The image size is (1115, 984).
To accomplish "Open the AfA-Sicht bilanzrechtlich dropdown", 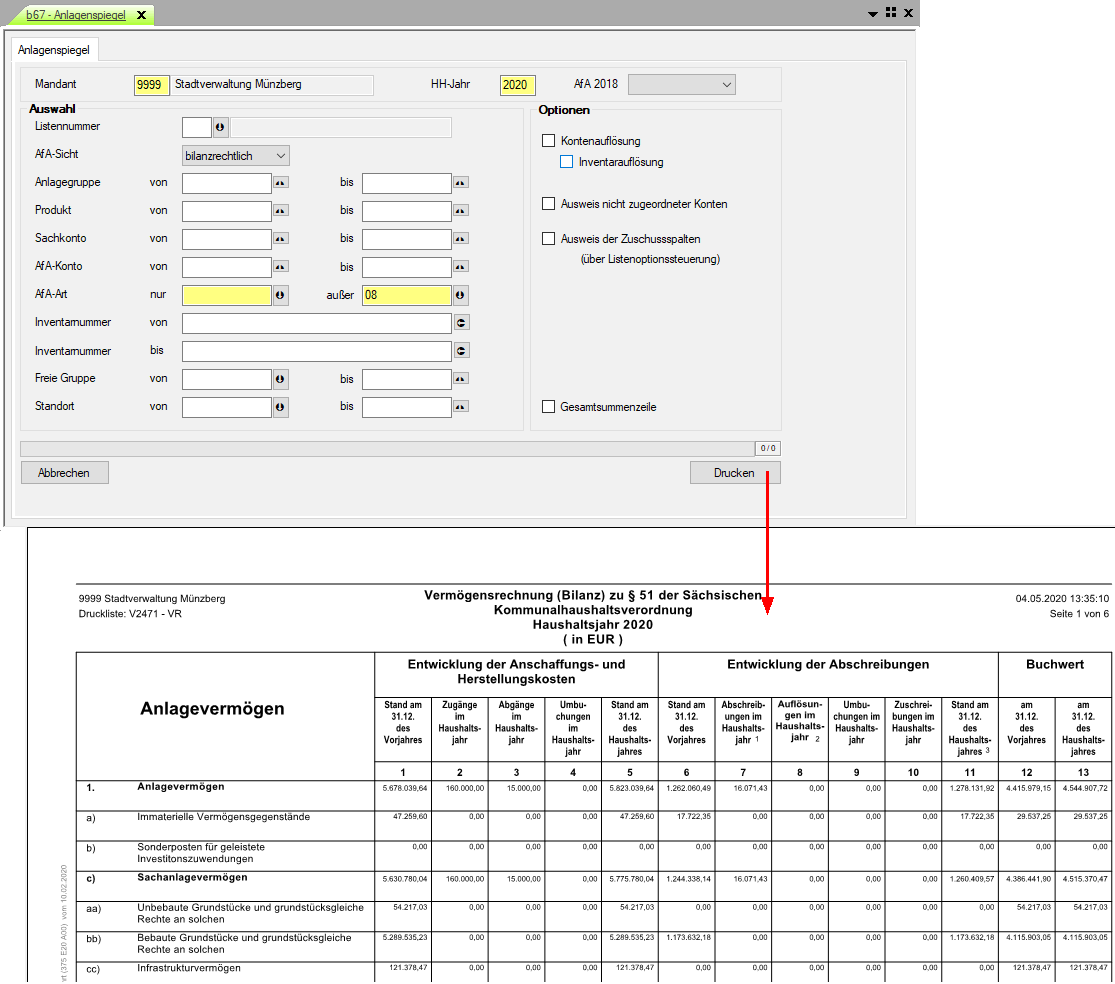I will 236,156.
